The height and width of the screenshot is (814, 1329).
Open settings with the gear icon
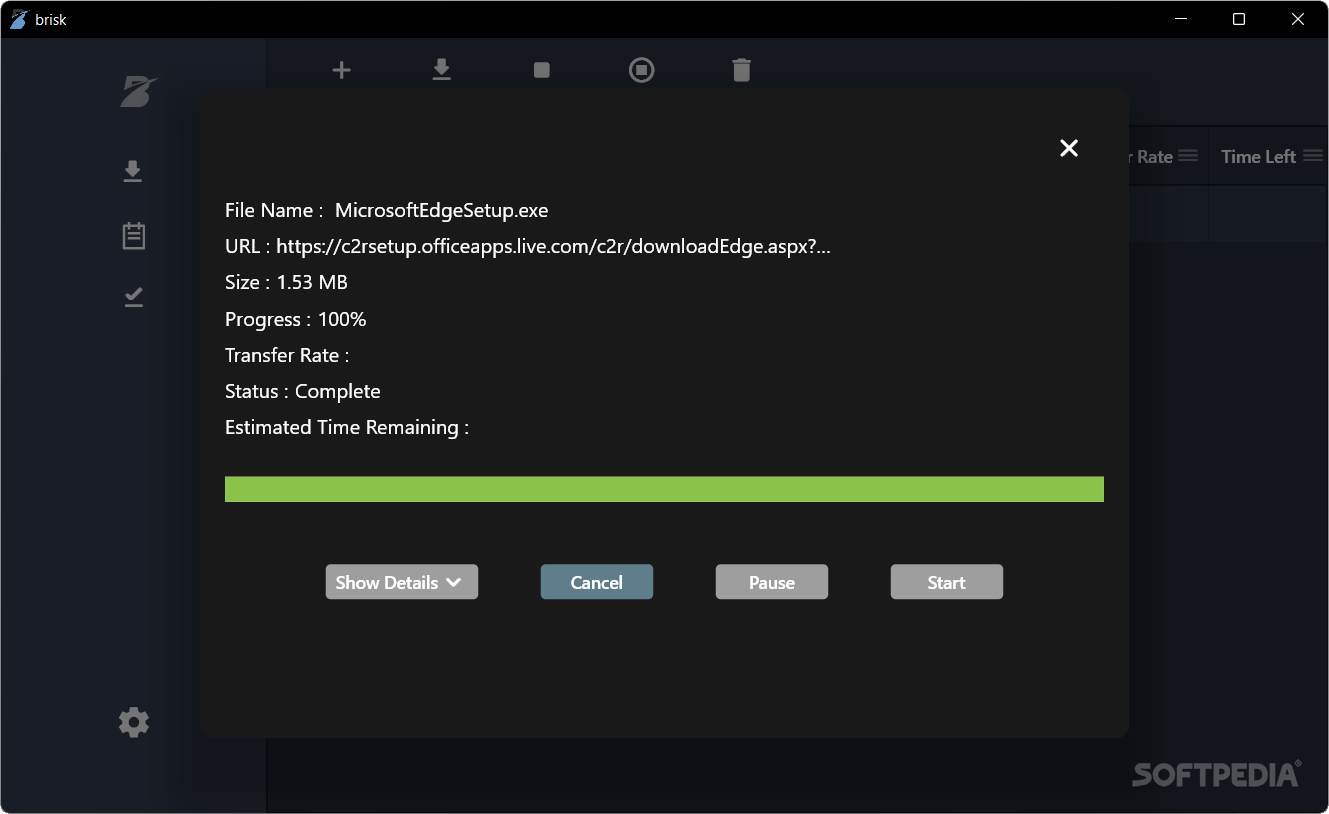pyautogui.click(x=134, y=723)
